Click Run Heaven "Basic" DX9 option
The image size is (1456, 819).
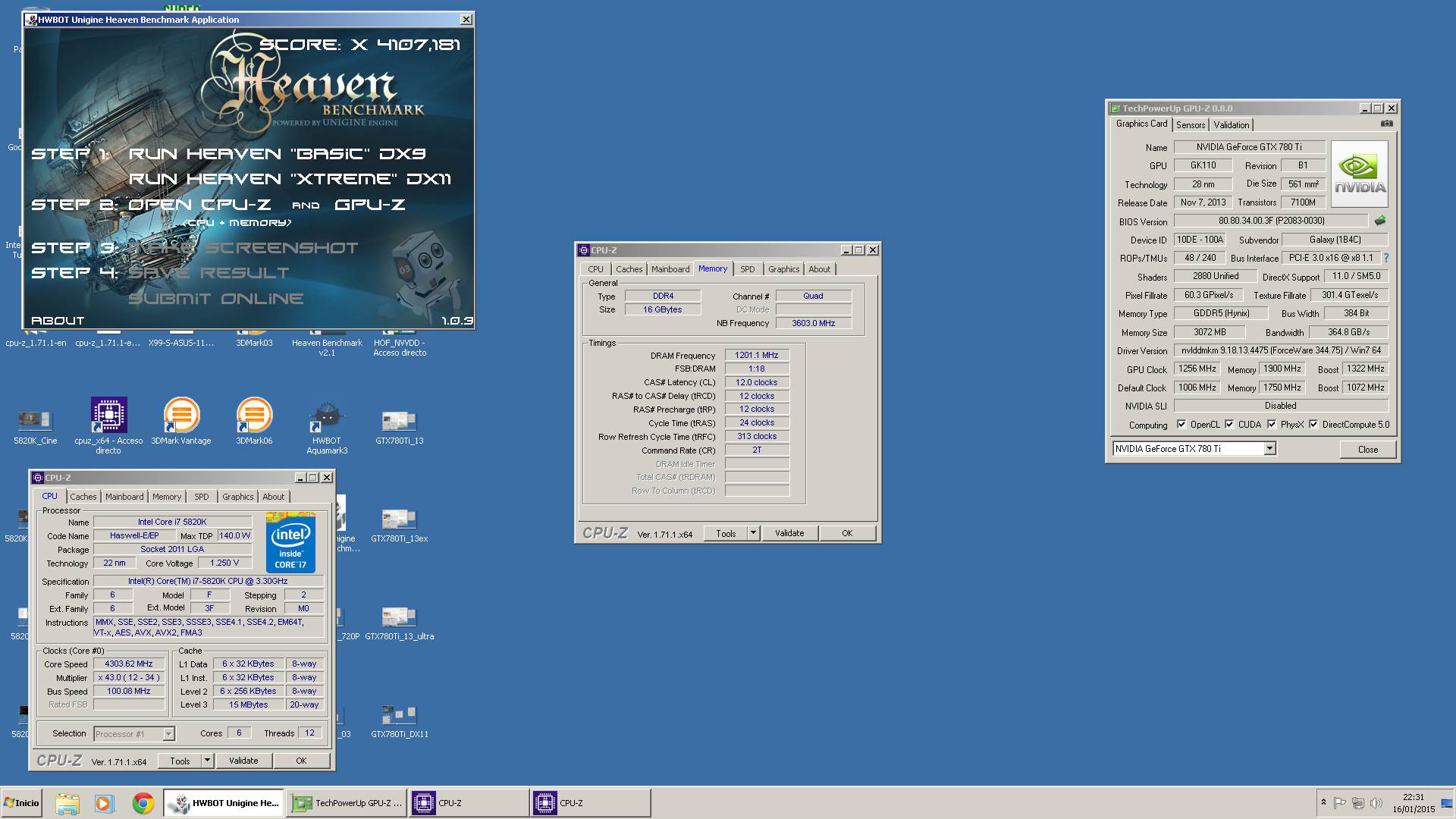click(278, 154)
